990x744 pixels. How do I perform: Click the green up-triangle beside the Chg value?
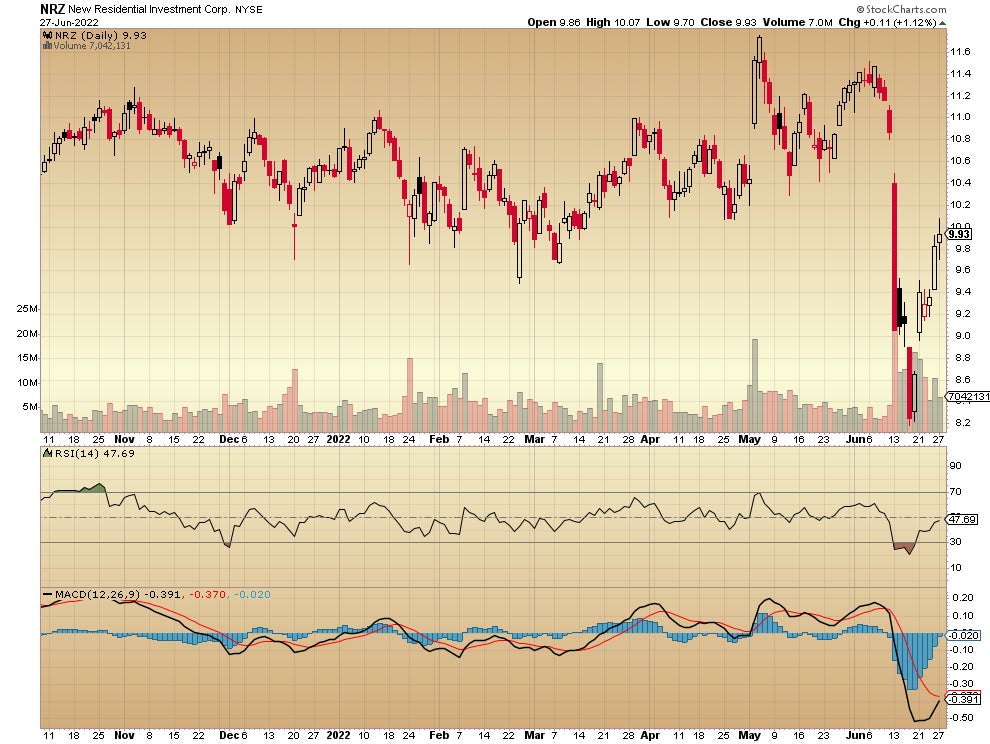click(943, 23)
